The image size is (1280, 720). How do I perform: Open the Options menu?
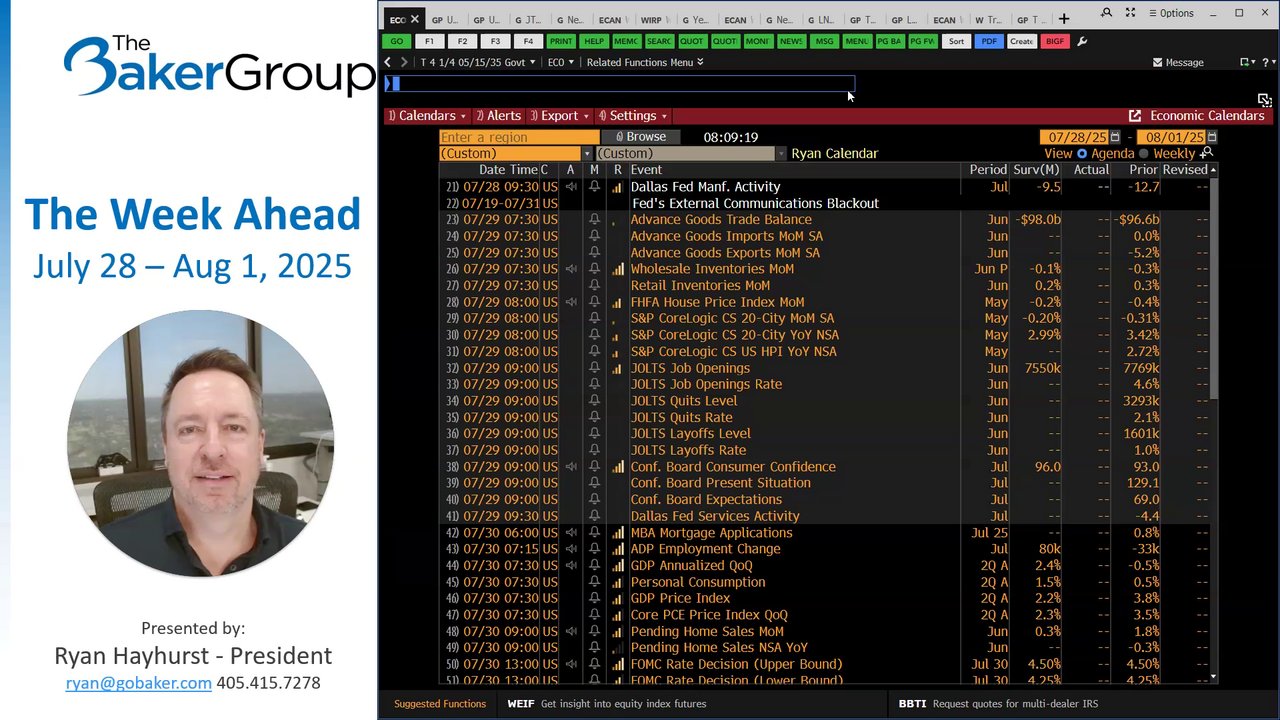tap(1171, 13)
